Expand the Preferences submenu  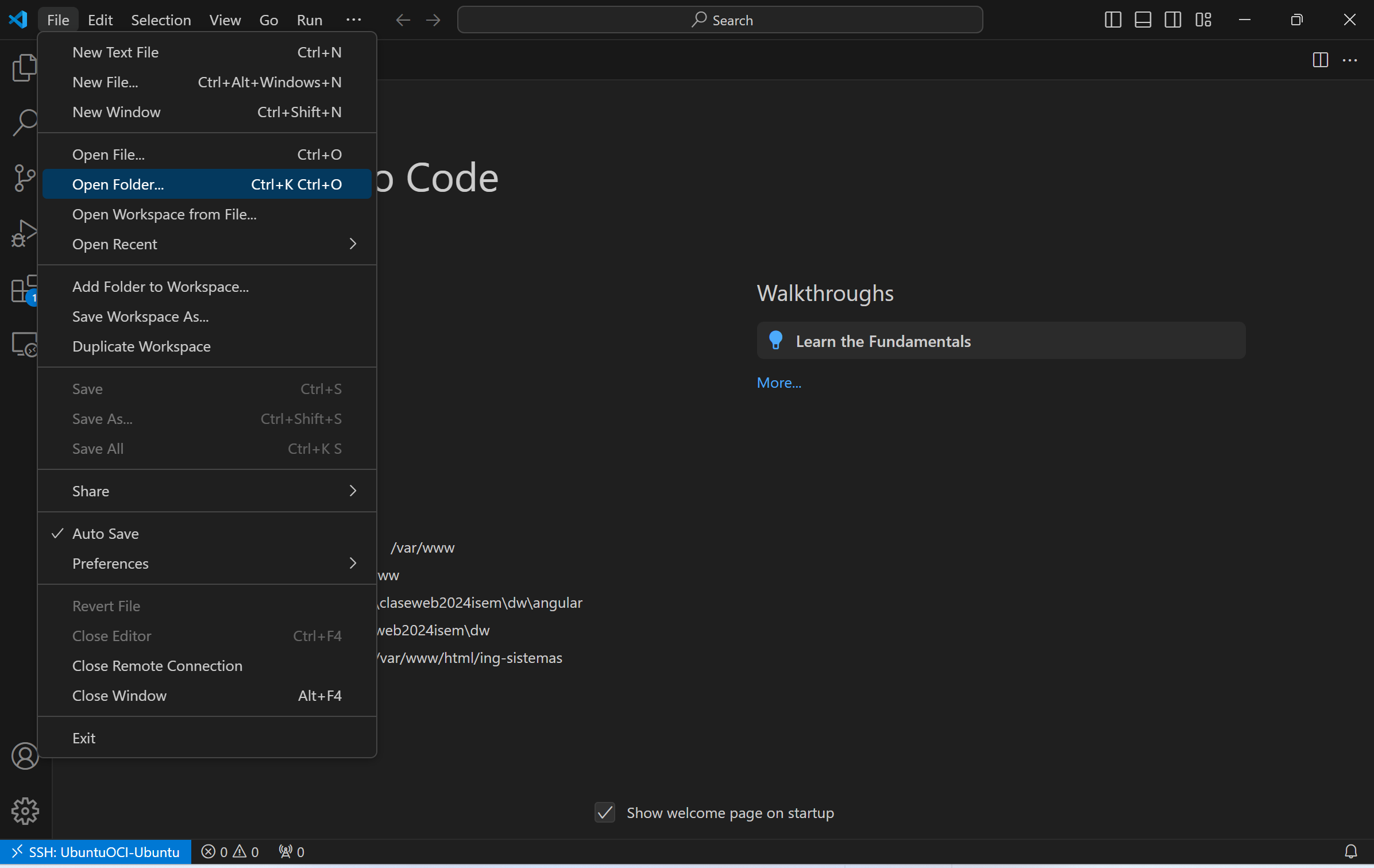coord(207,564)
